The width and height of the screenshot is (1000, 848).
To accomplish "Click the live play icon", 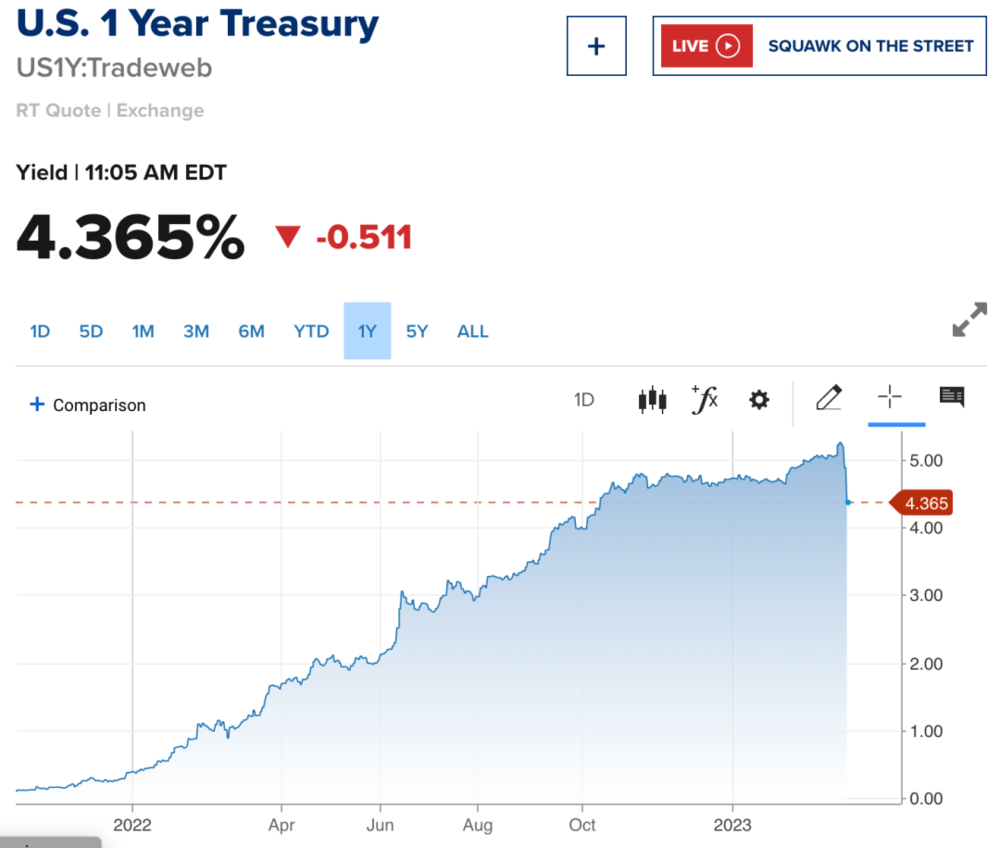I will pos(729,46).
